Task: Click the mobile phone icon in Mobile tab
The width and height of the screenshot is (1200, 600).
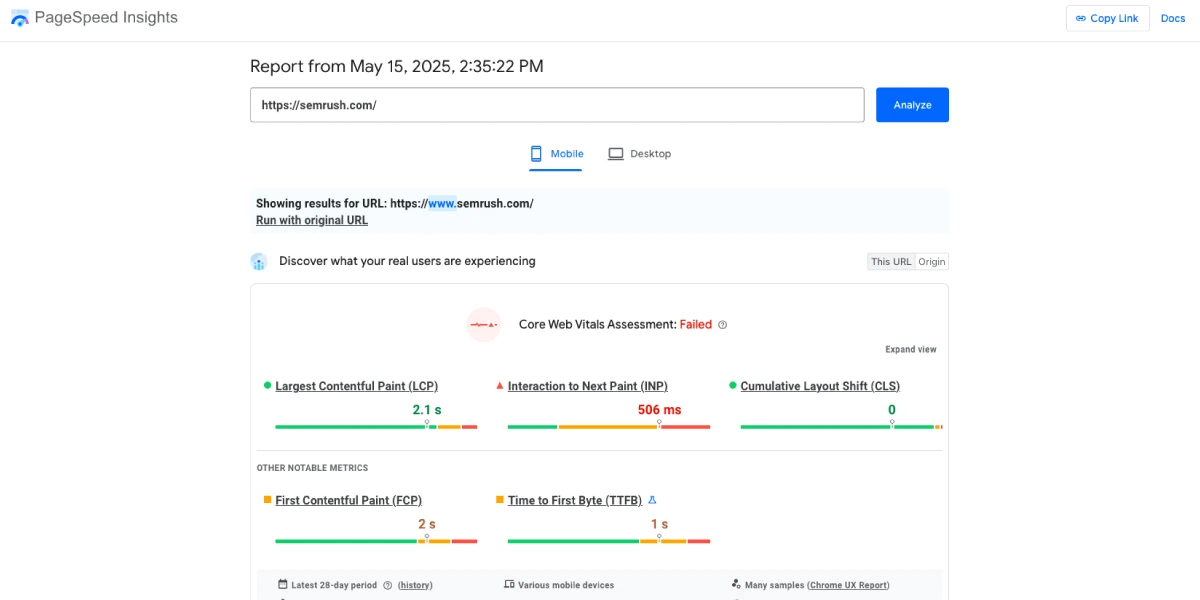Action: 536,154
